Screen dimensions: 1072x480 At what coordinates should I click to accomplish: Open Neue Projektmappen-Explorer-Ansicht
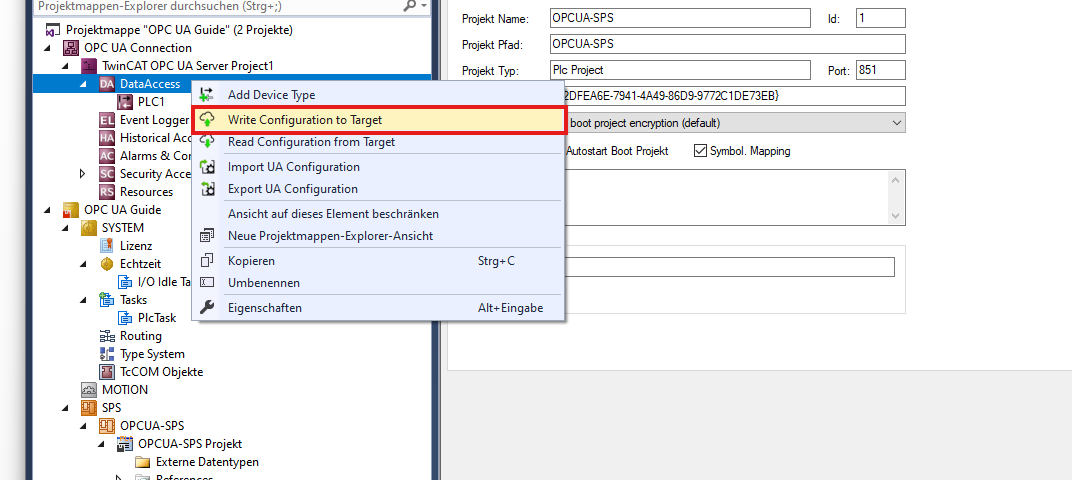tap(378, 236)
